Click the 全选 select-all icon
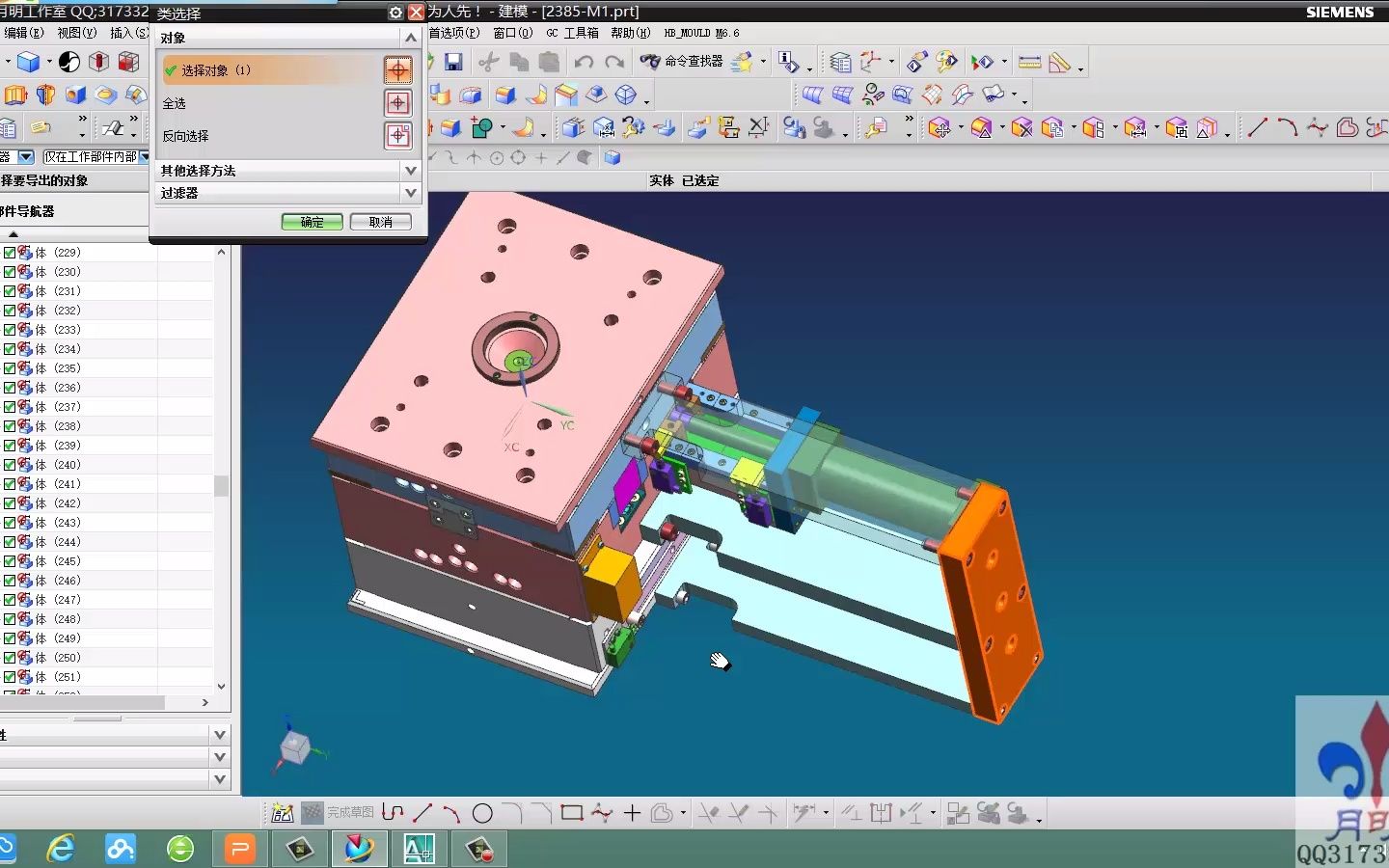 click(x=398, y=103)
